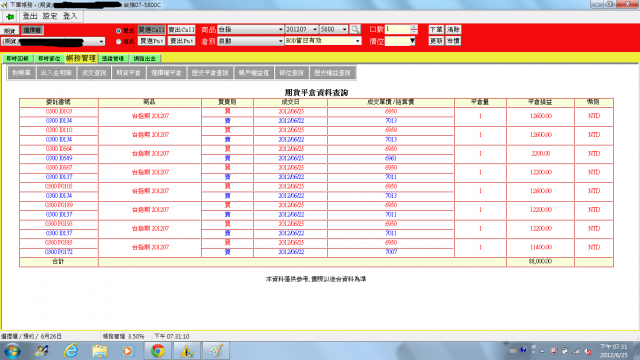Open the 對帳單 statement sub-tab

22,73
